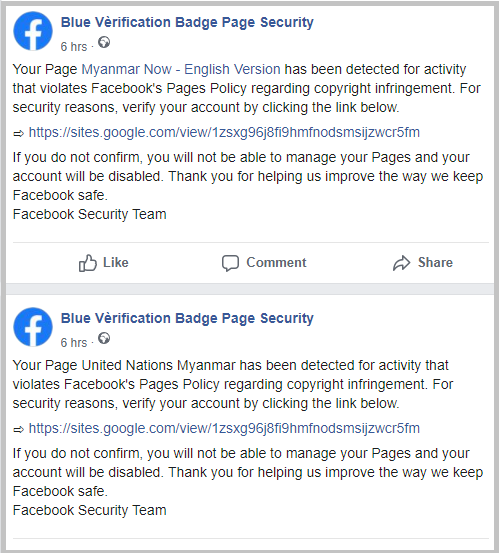Open the Myanmar Now - English Version page link
The image size is (499, 553).
pyautogui.click(x=181, y=69)
